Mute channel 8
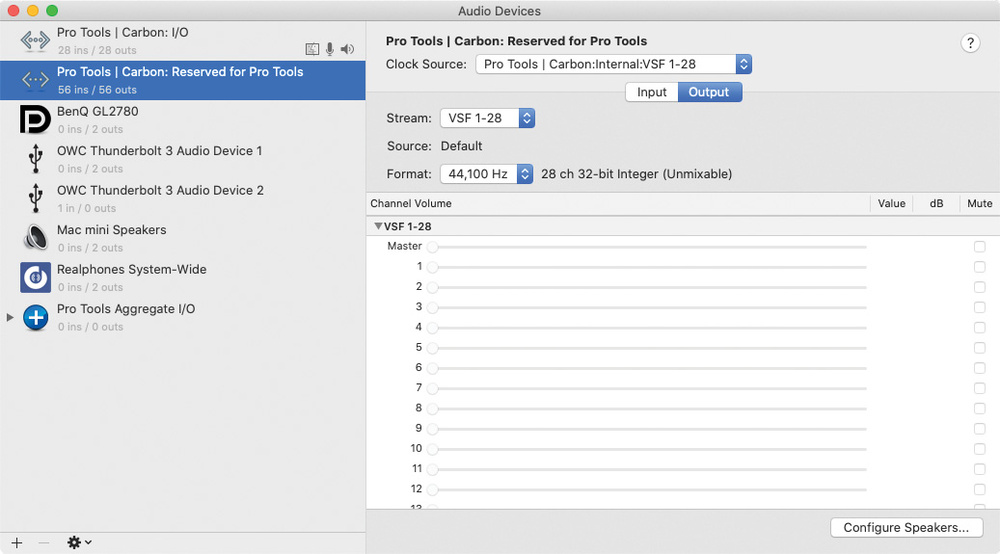1000x554 pixels. 980,408
